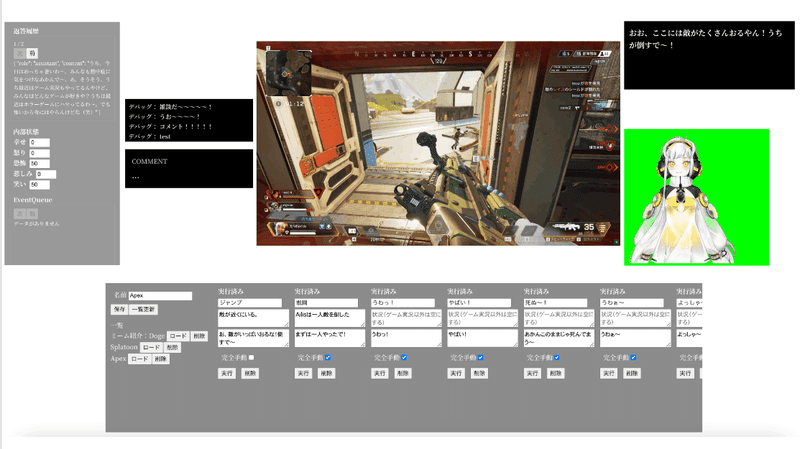The image size is (800, 449).
Task: Delete the ジャンプ card
Action: coord(249,373)
